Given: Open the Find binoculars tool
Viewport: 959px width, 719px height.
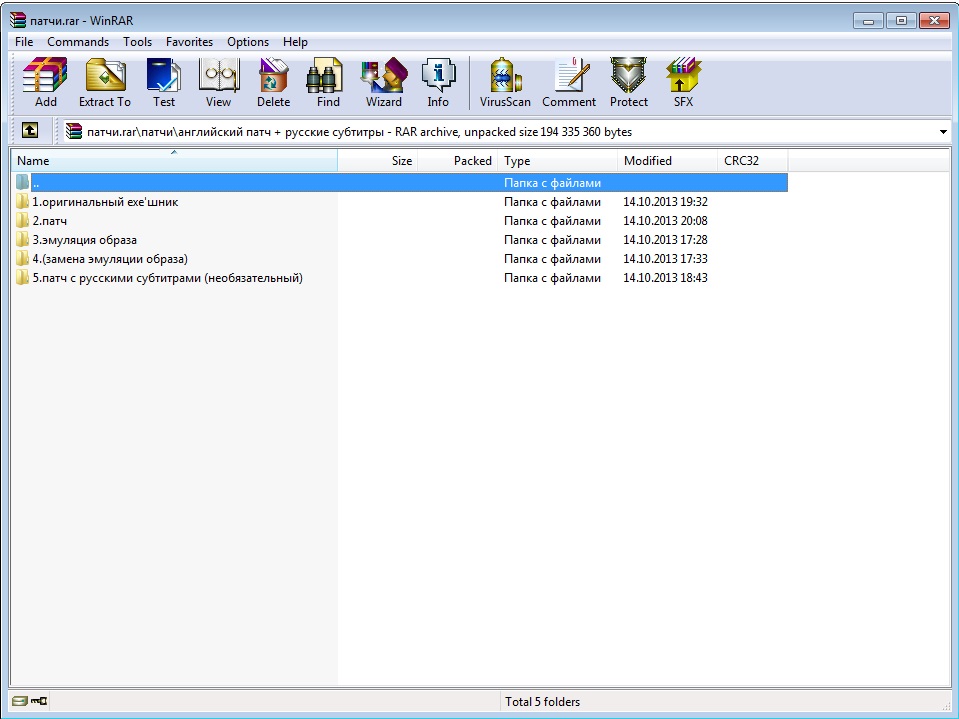Looking at the screenshot, I should click(328, 82).
